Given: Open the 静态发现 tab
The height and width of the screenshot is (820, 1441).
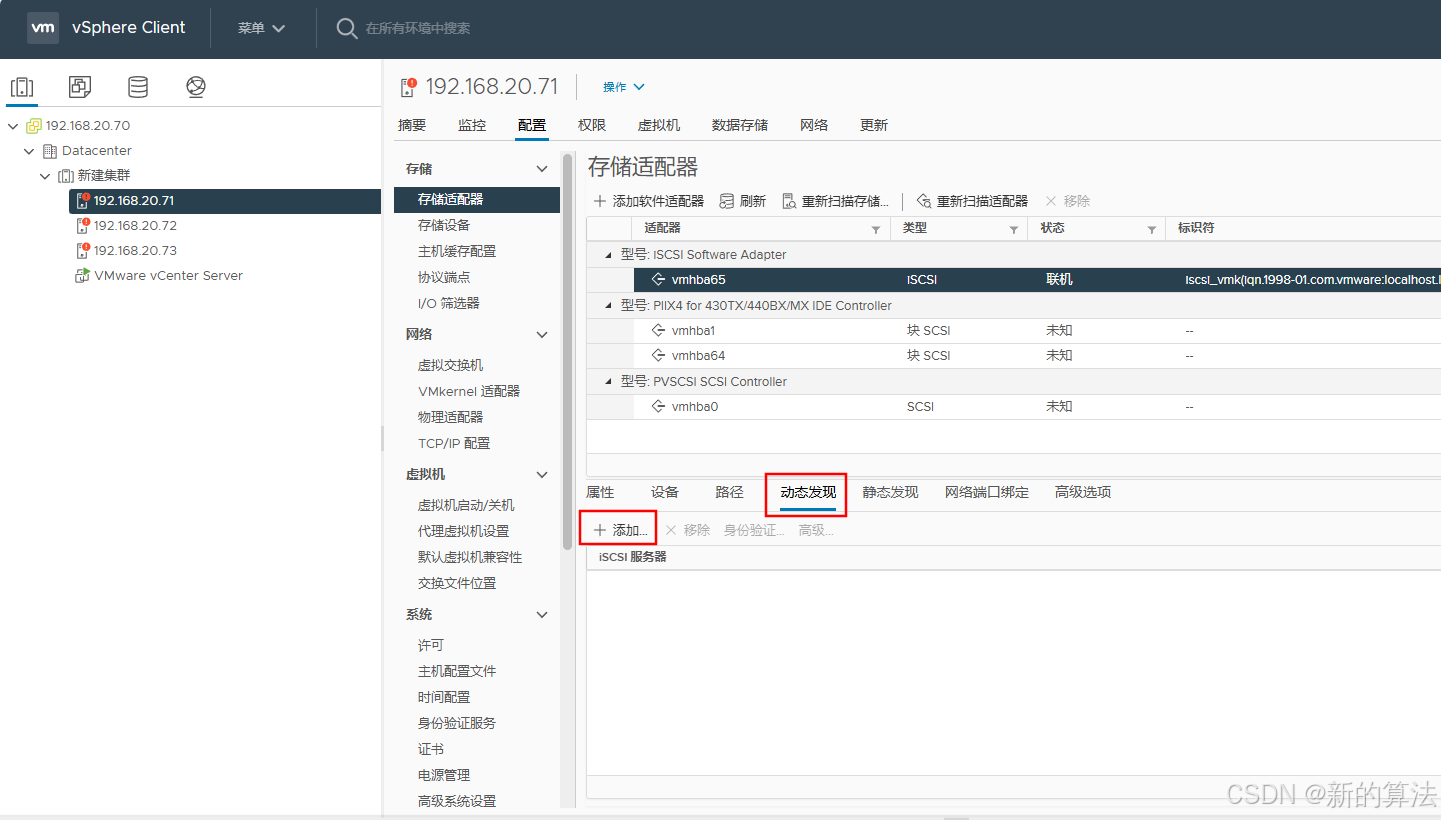Looking at the screenshot, I should 890,492.
